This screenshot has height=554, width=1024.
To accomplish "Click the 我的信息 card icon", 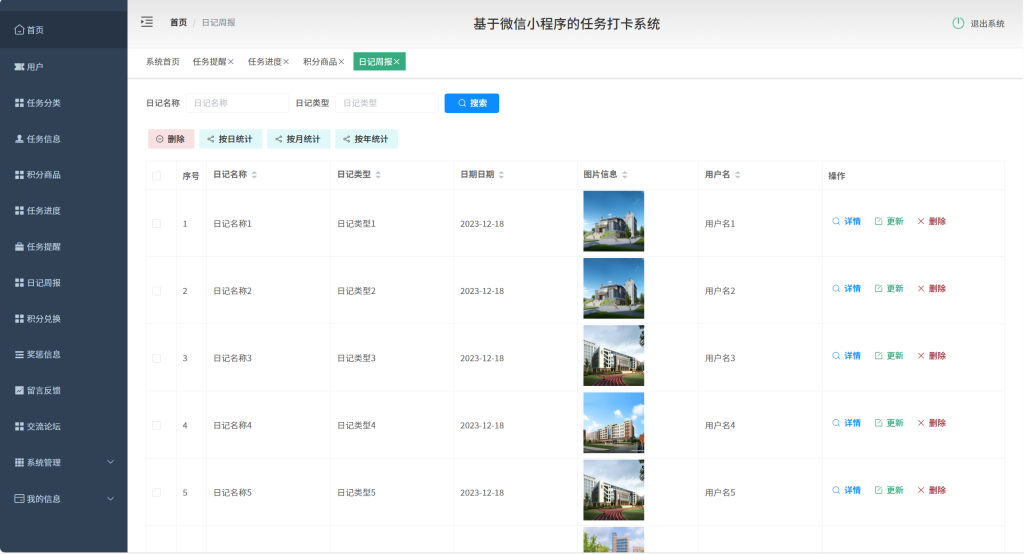I will [x=19, y=498].
